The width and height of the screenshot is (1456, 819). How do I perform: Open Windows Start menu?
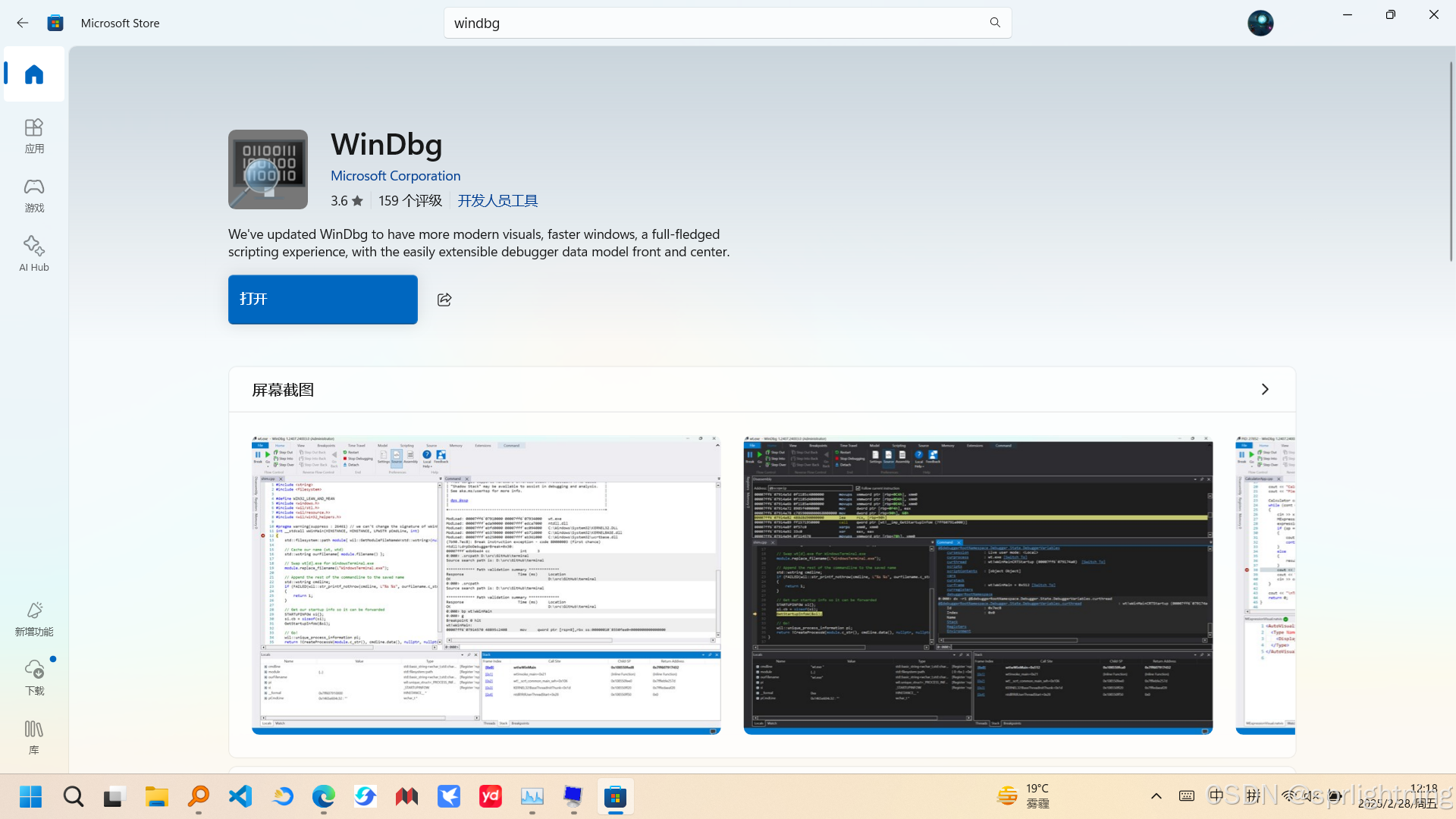30,796
